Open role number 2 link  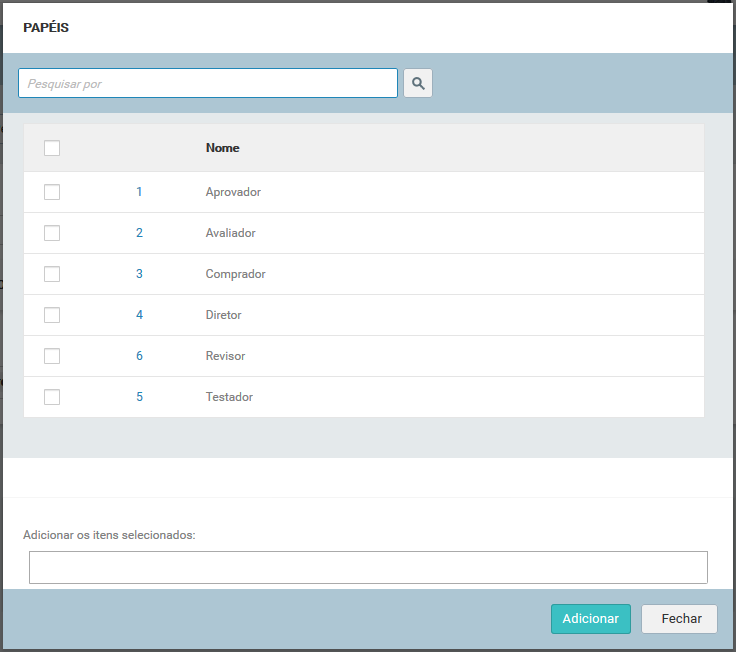(139, 233)
